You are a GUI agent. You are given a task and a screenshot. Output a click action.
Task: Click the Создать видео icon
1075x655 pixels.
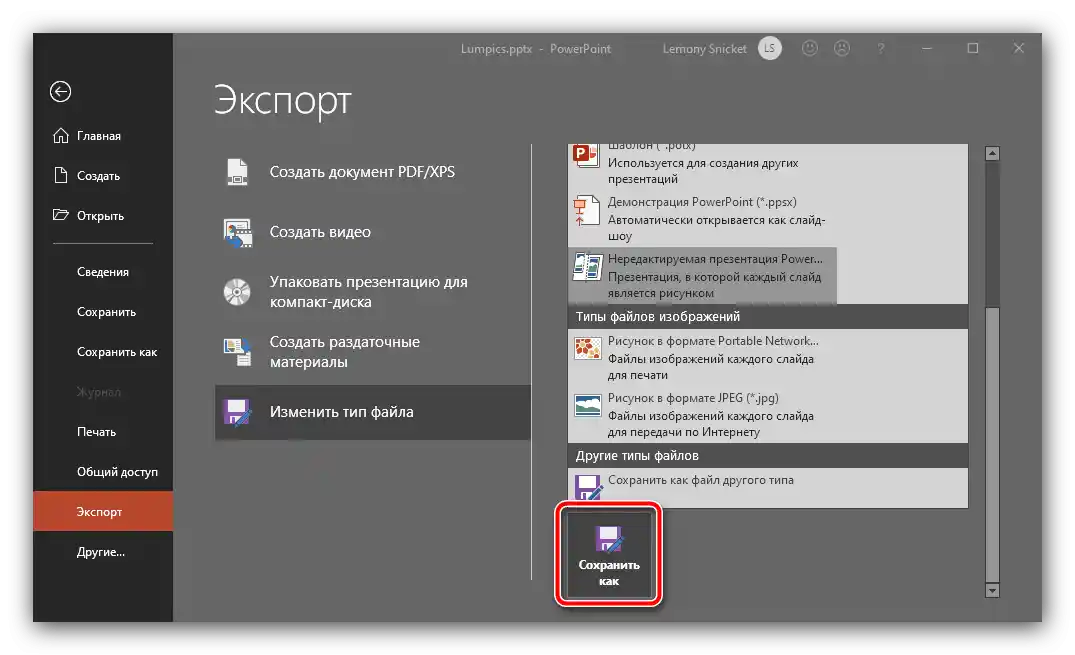pyautogui.click(x=237, y=233)
